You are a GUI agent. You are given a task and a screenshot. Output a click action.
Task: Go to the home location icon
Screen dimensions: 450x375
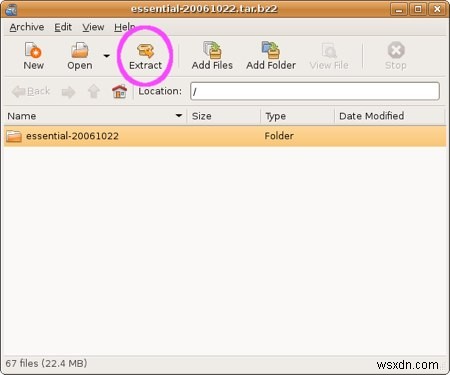119,91
